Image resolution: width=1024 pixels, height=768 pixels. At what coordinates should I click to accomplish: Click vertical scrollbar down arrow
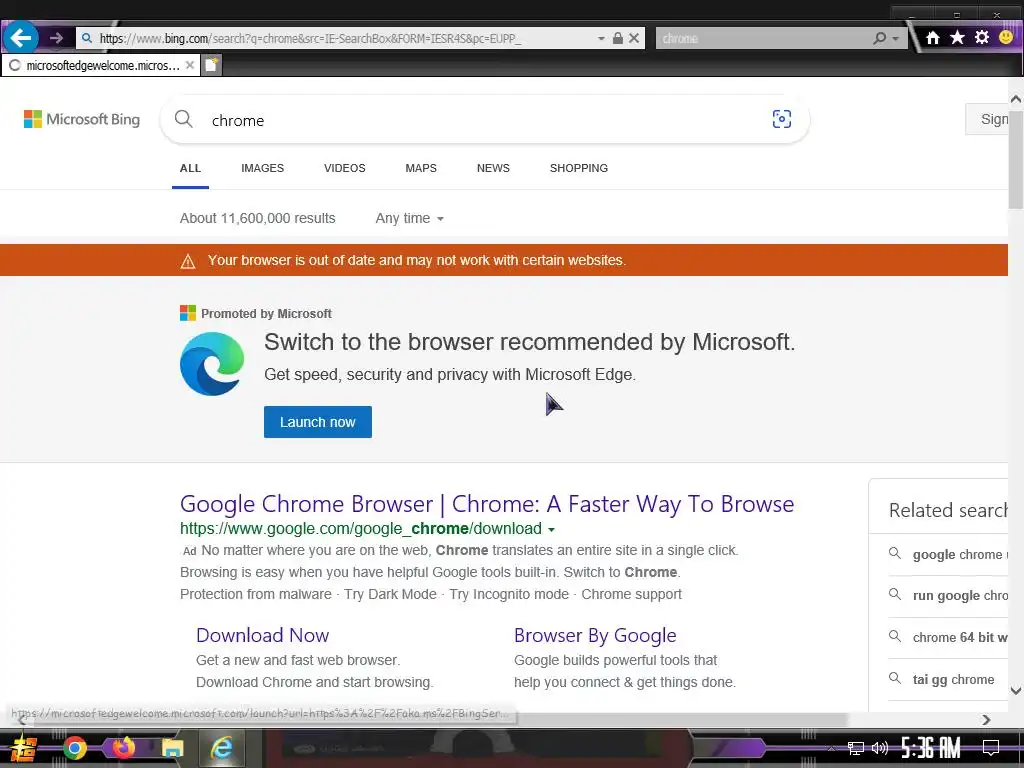pos(1016,690)
